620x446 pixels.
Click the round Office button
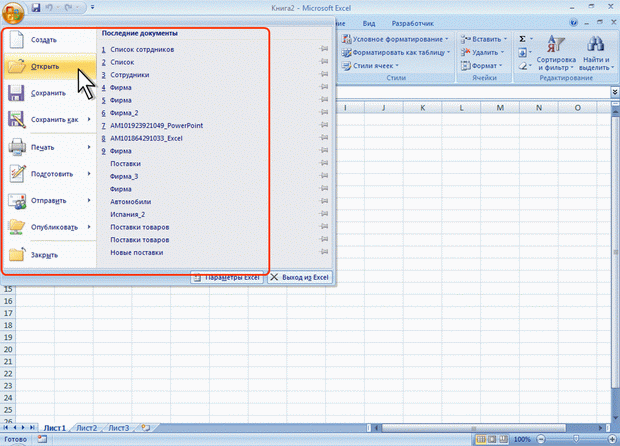click(13, 12)
